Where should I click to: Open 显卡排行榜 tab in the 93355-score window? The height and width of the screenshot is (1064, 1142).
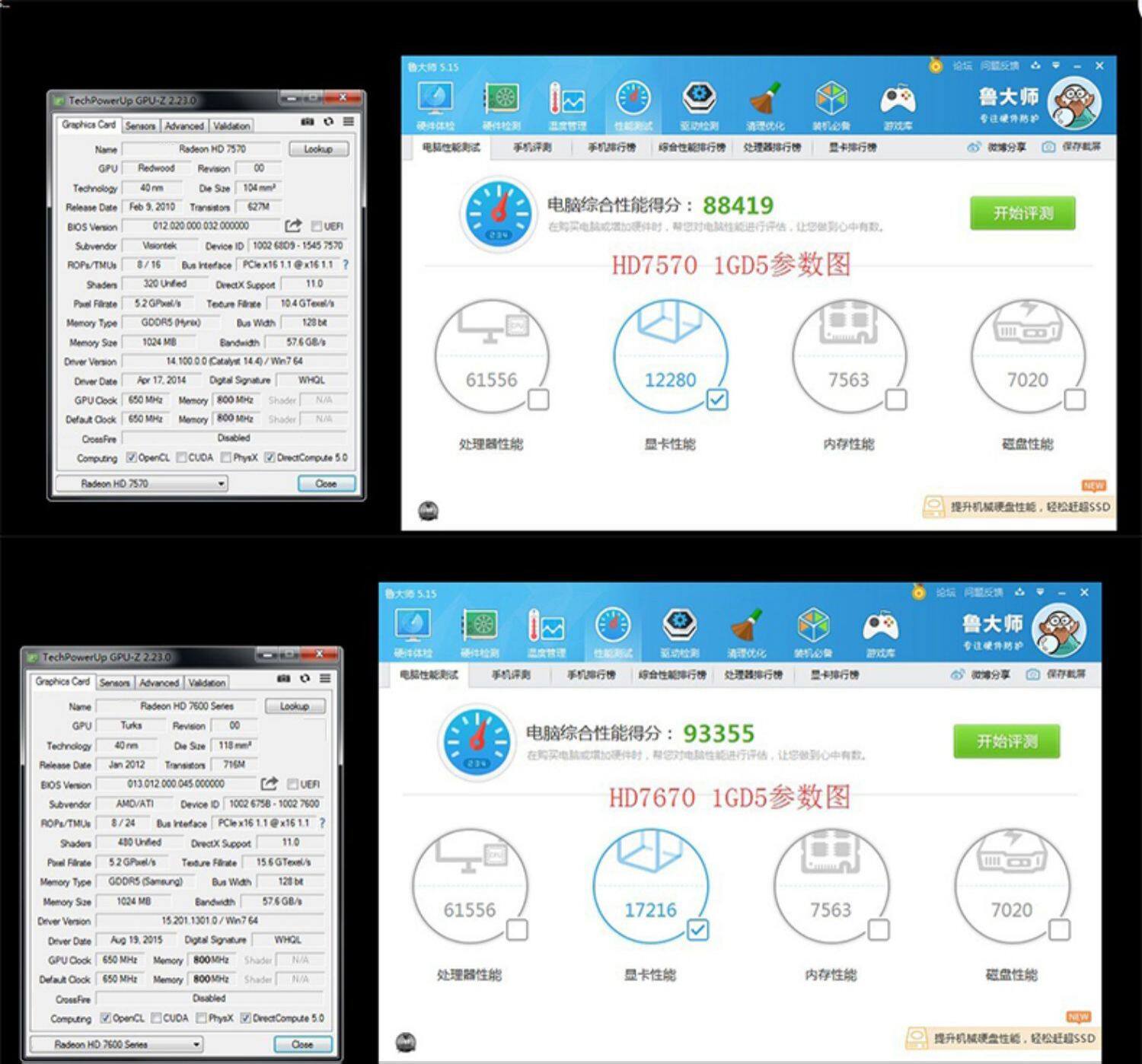(834, 674)
